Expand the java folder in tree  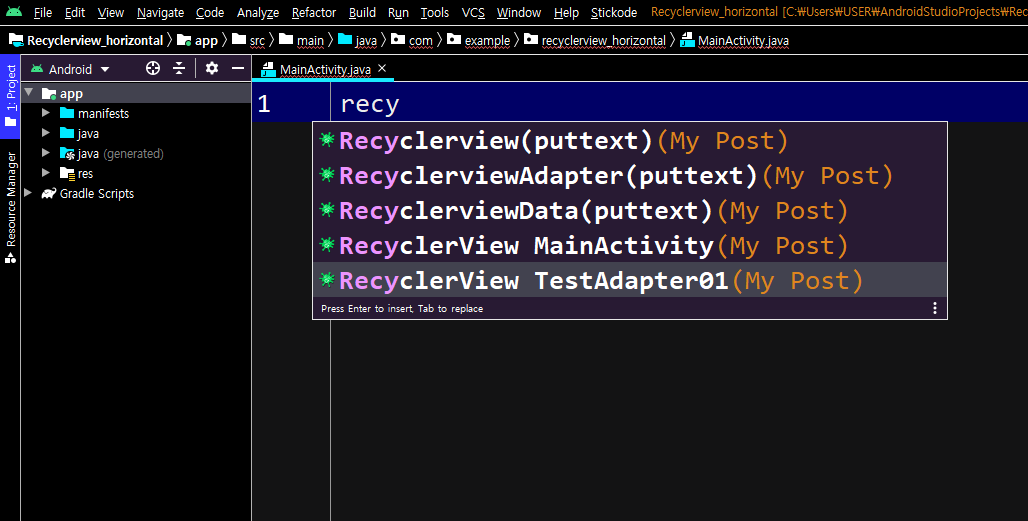click(x=45, y=133)
